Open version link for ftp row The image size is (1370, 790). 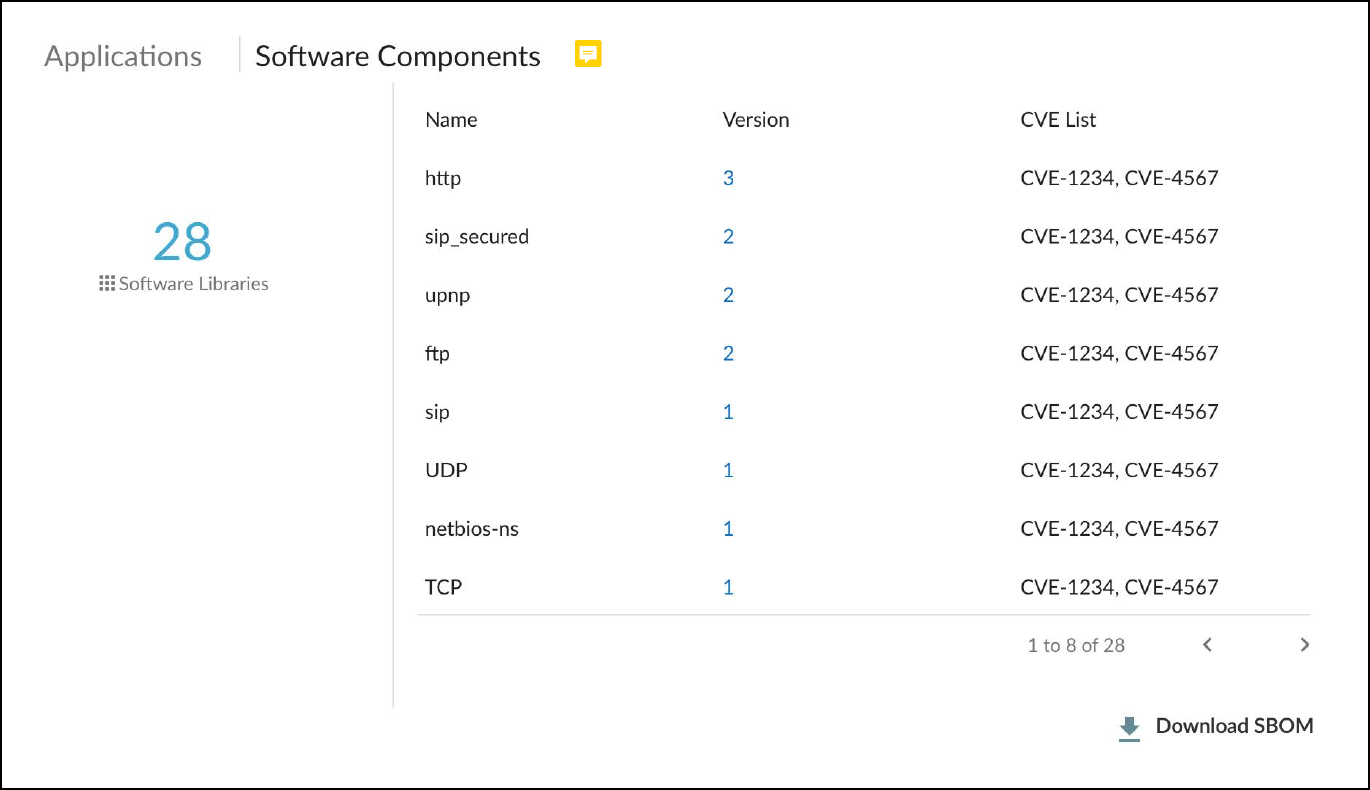tap(728, 353)
